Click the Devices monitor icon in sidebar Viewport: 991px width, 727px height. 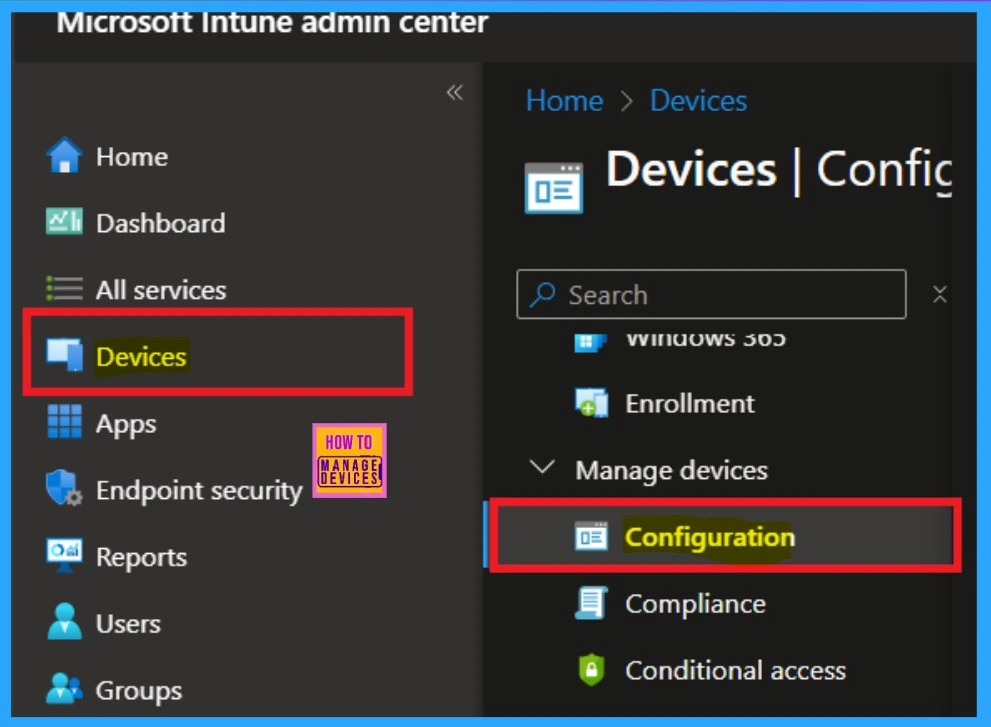(x=64, y=355)
